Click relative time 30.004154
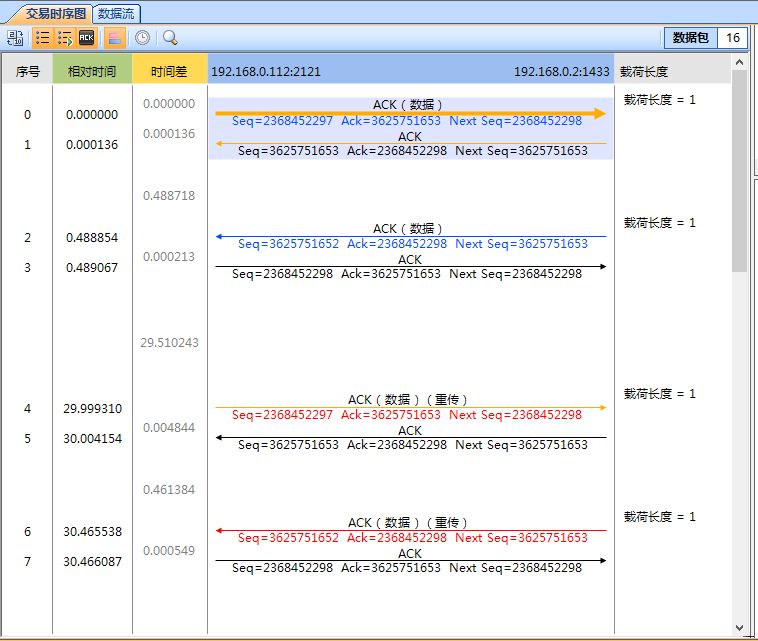 pyautogui.click(x=92, y=438)
